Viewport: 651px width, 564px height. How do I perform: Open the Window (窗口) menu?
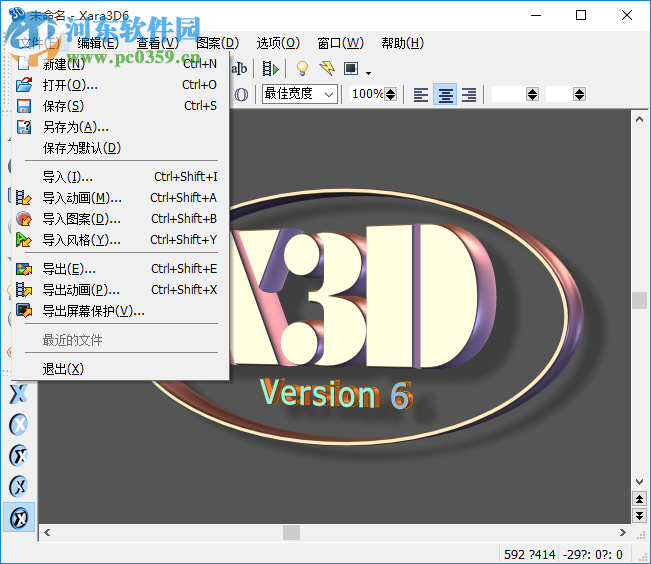click(340, 43)
